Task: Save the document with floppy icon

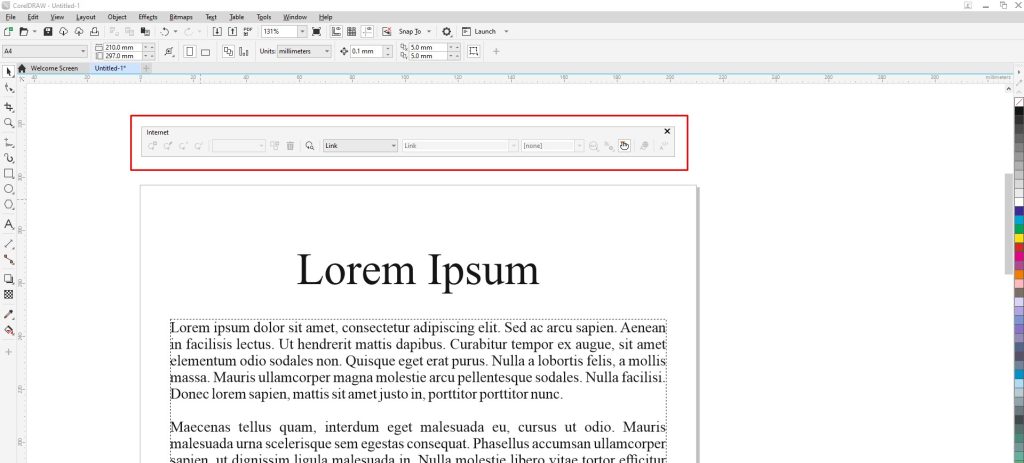Action: (x=48, y=31)
